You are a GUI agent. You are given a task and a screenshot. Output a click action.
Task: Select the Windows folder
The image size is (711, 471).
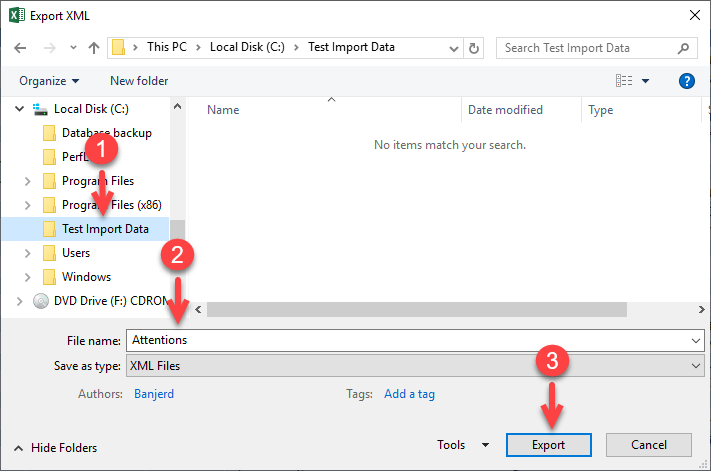coord(86,277)
